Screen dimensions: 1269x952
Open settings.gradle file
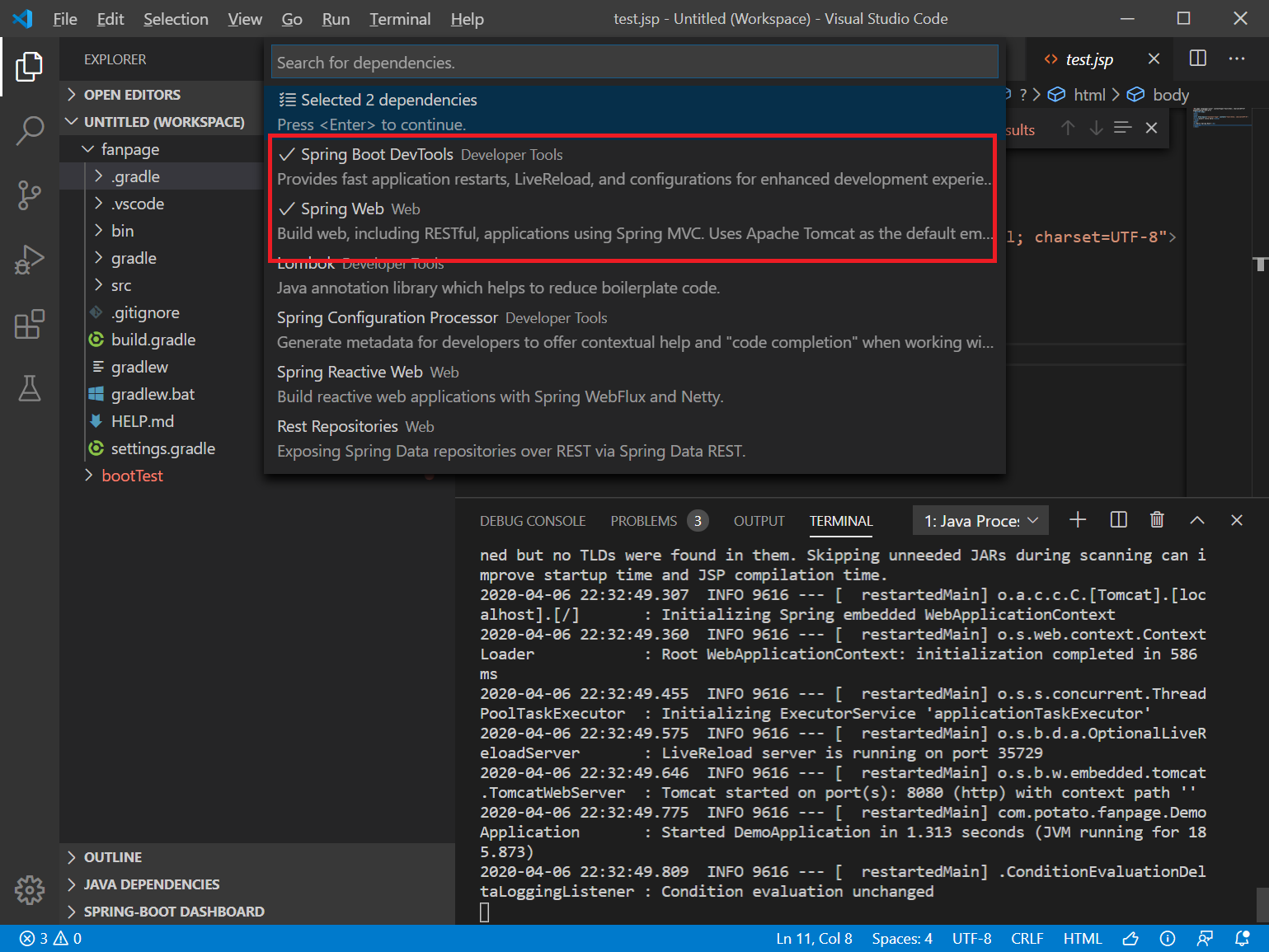pos(162,448)
